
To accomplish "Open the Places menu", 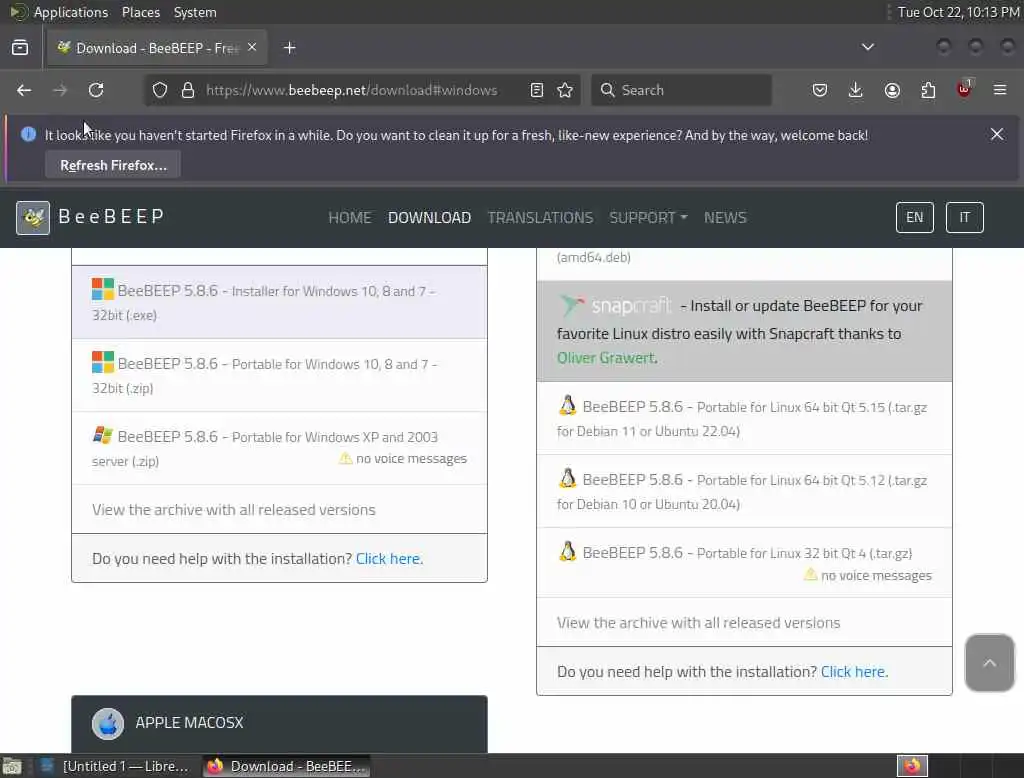I will click(x=140, y=12).
